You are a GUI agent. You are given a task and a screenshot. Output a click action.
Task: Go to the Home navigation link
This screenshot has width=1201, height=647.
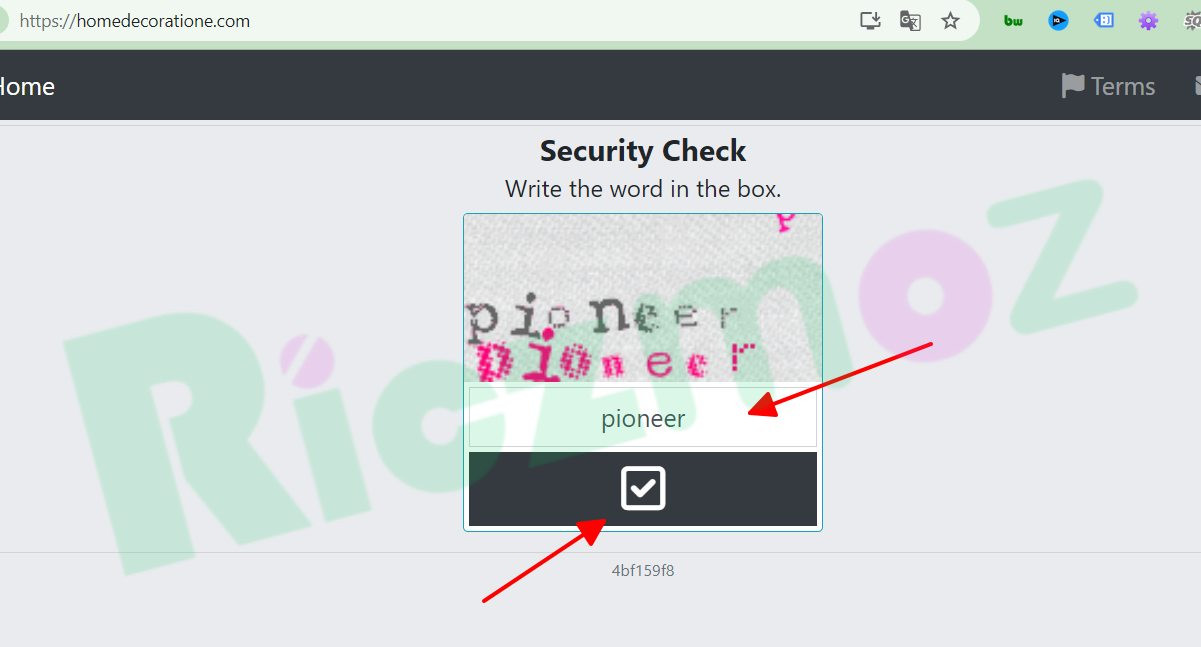[27, 86]
